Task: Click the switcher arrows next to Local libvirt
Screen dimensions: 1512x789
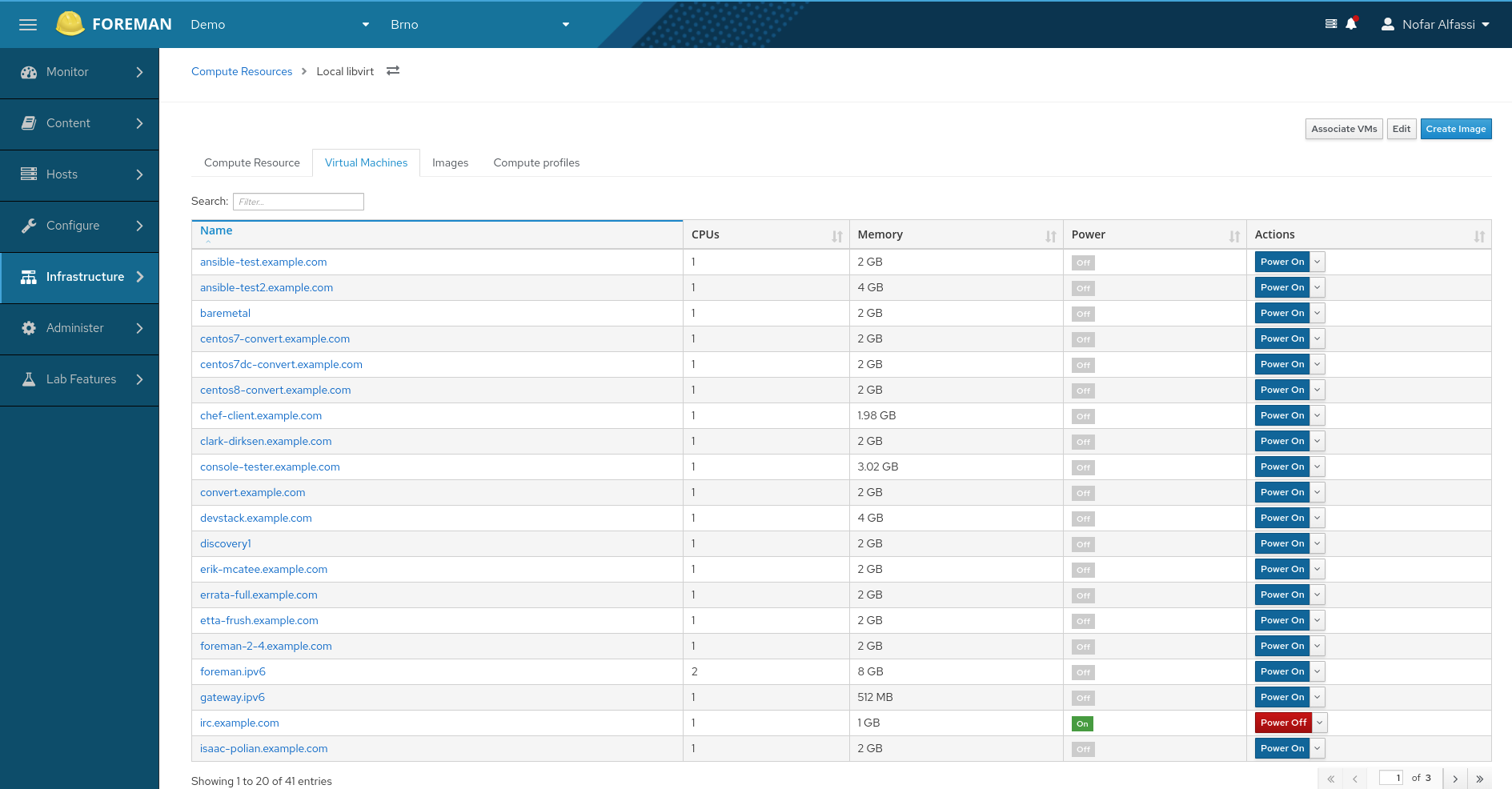Action: tap(393, 71)
